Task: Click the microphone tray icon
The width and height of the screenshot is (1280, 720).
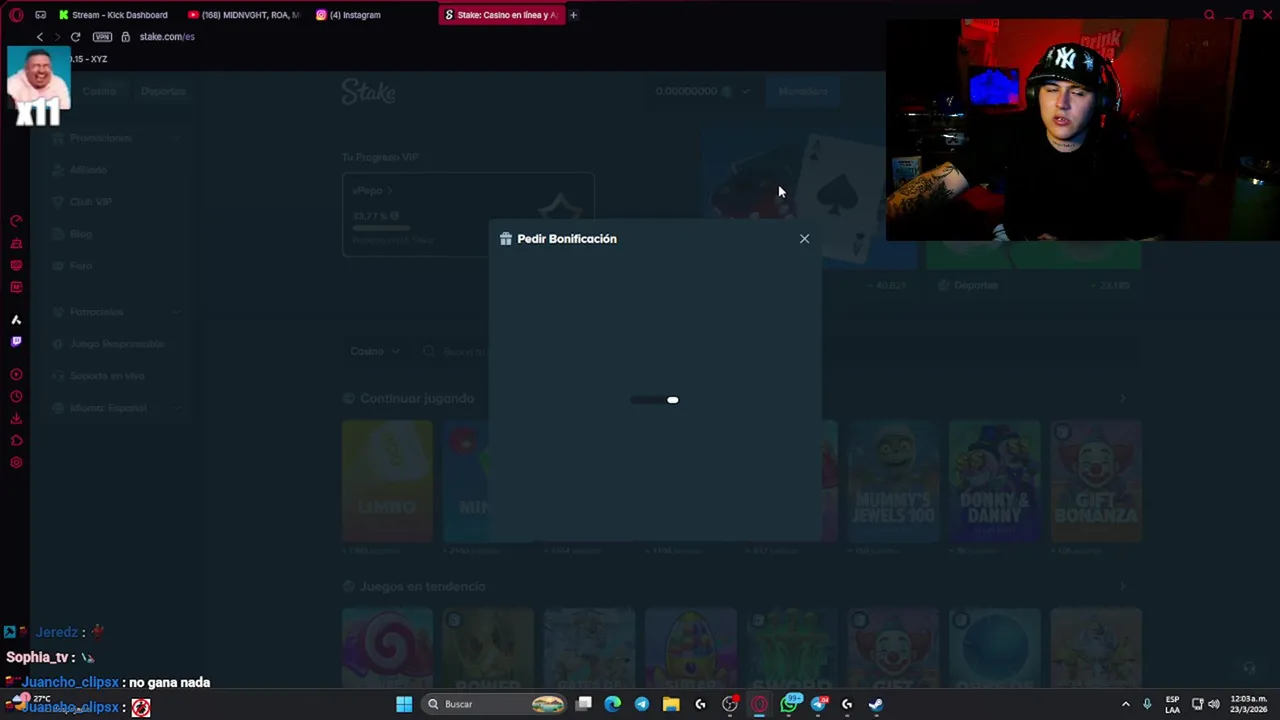Action: (x=1147, y=704)
